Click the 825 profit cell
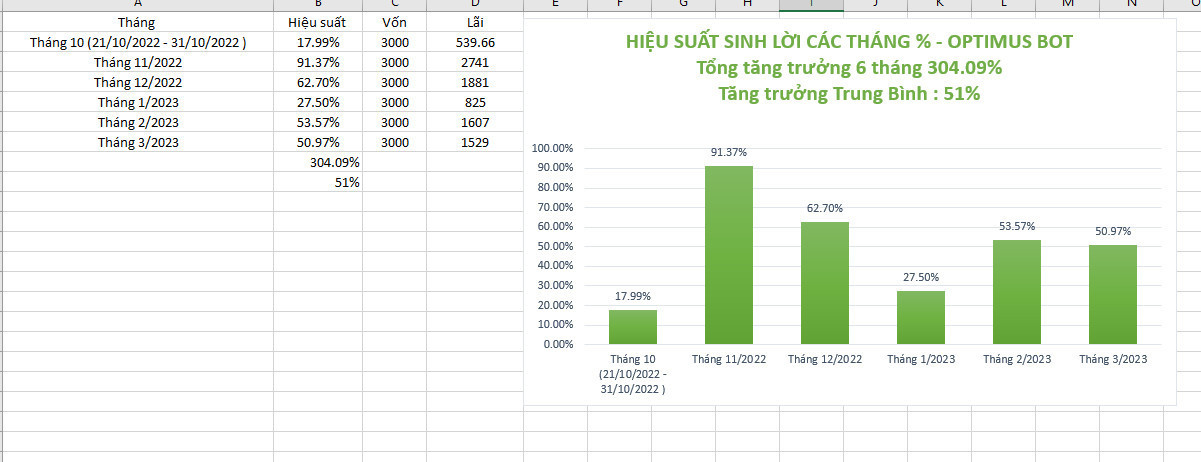The image size is (1201, 462). (474, 102)
